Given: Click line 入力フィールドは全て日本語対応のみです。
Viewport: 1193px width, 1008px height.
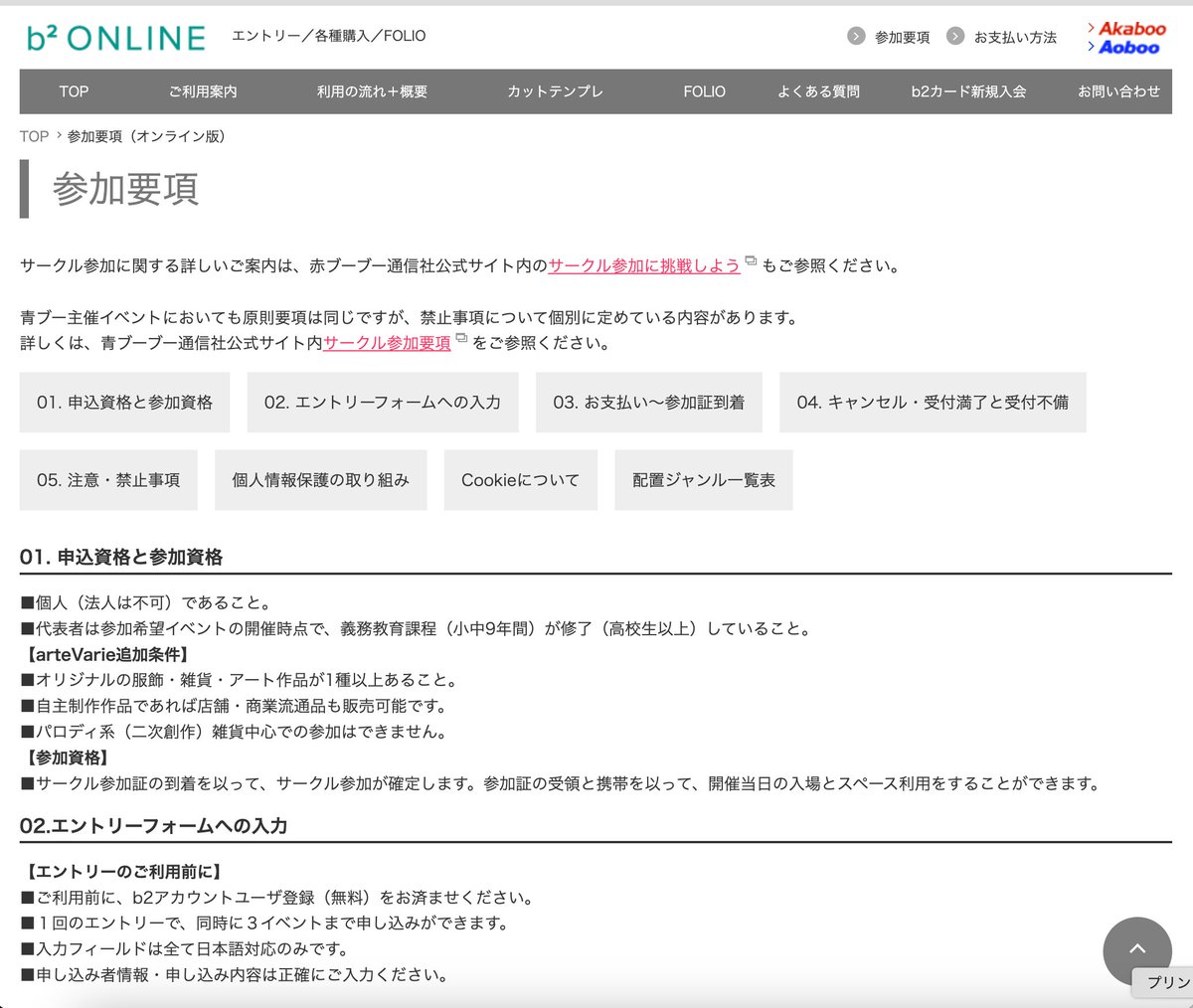Looking at the screenshot, I should point(185,949).
